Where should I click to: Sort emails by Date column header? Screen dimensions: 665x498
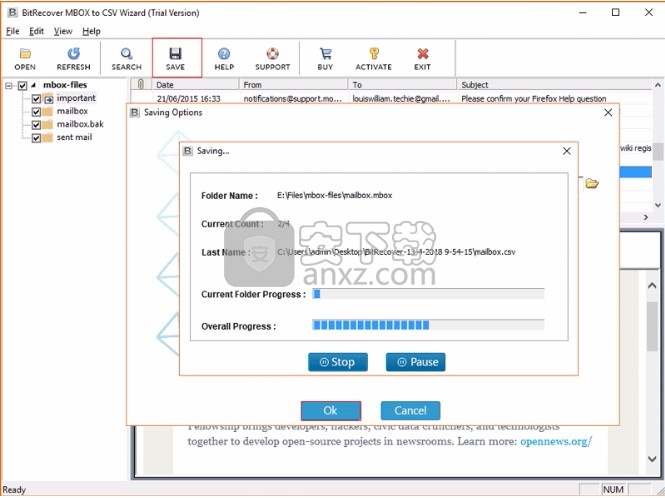(195, 84)
